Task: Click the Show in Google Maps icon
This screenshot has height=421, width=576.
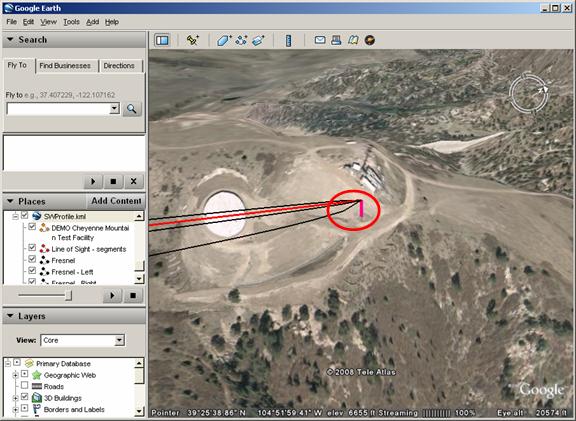Action: [x=353, y=40]
